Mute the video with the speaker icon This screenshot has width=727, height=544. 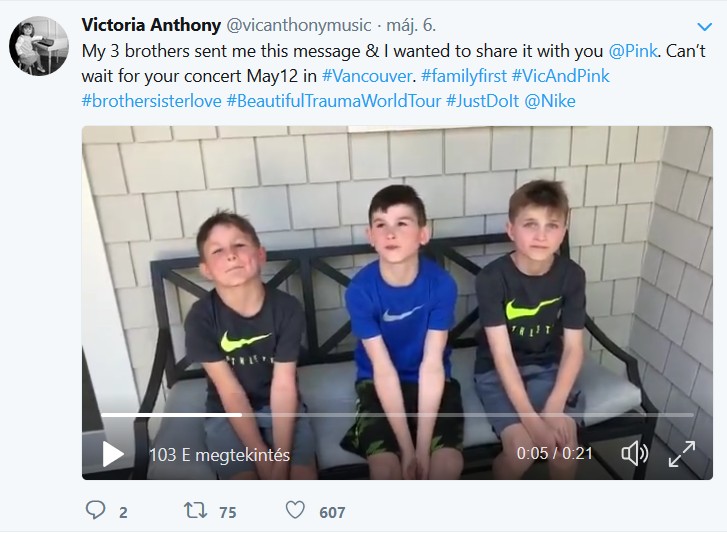(x=635, y=453)
